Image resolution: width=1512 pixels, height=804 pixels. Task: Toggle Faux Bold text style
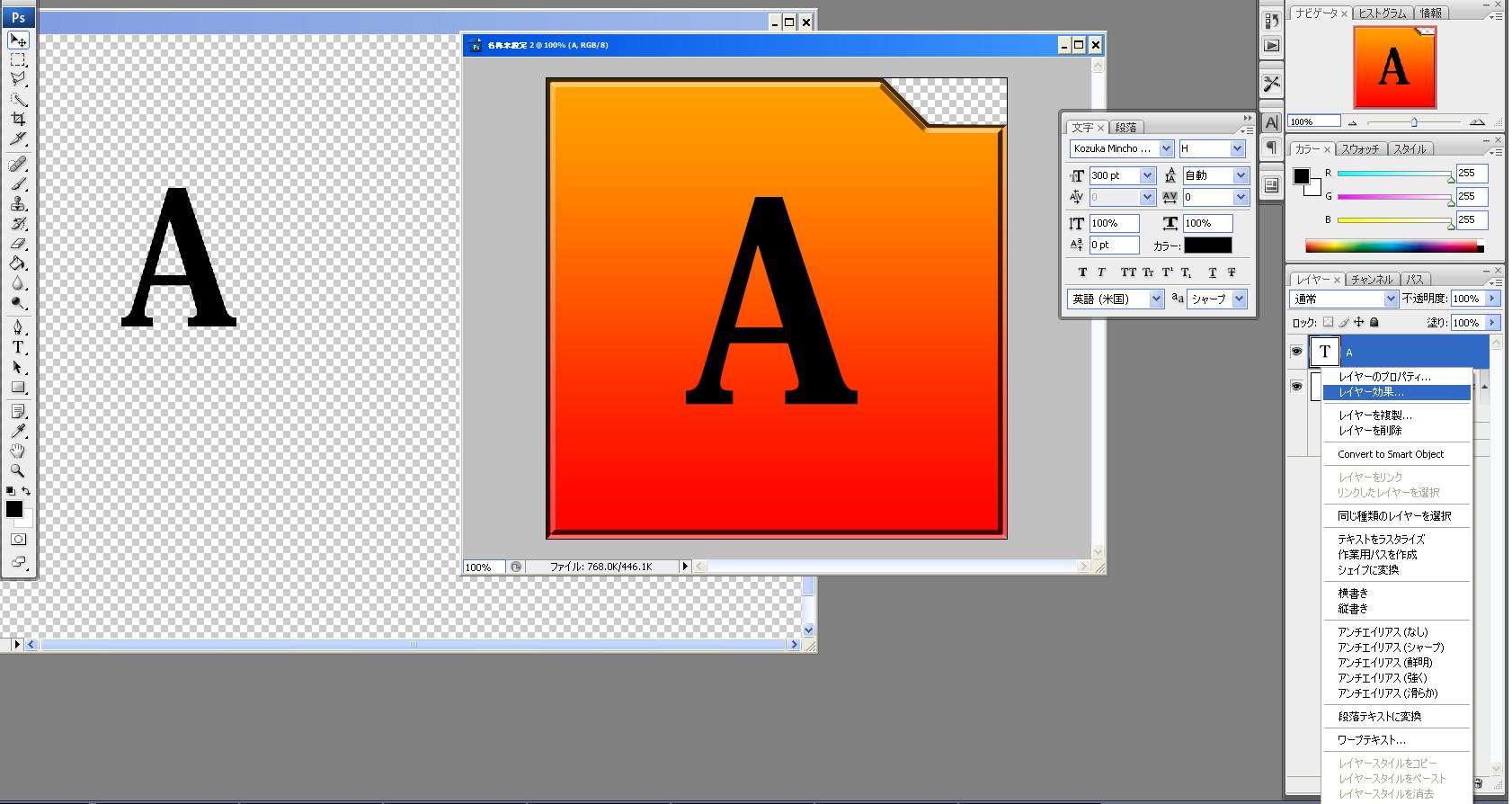1082,272
